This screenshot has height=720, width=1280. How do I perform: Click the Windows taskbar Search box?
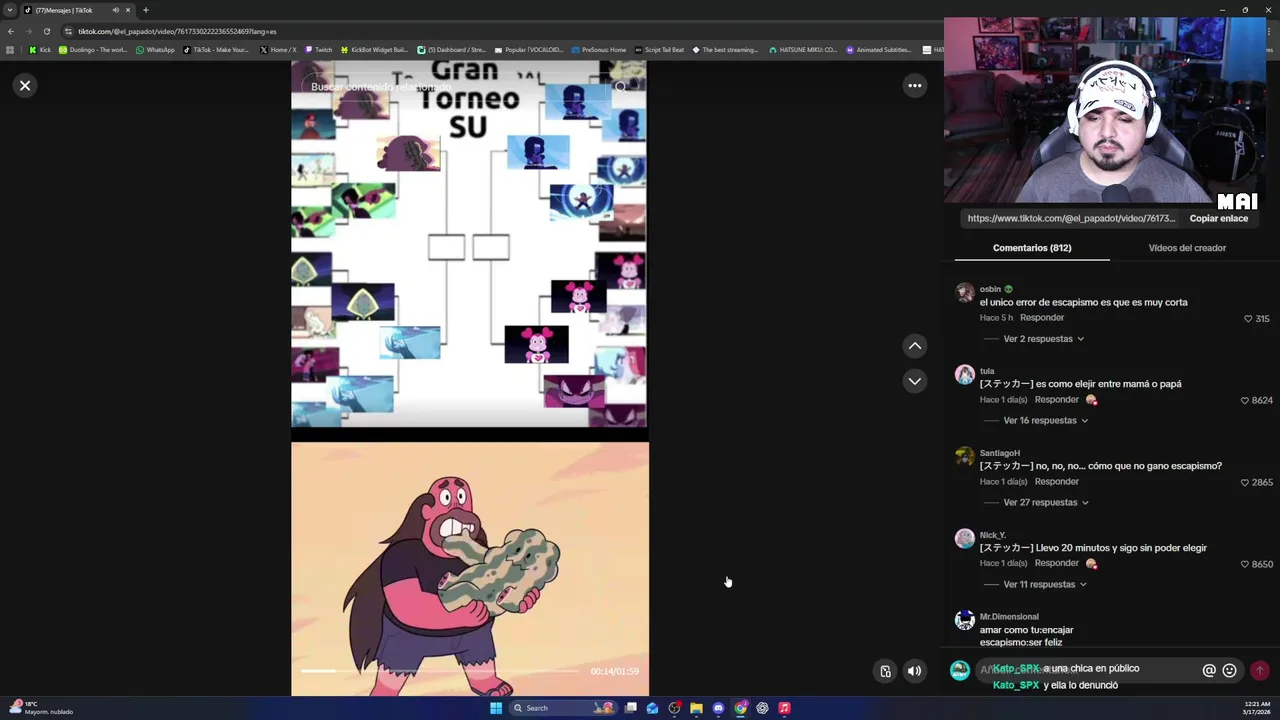(x=562, y=708)
